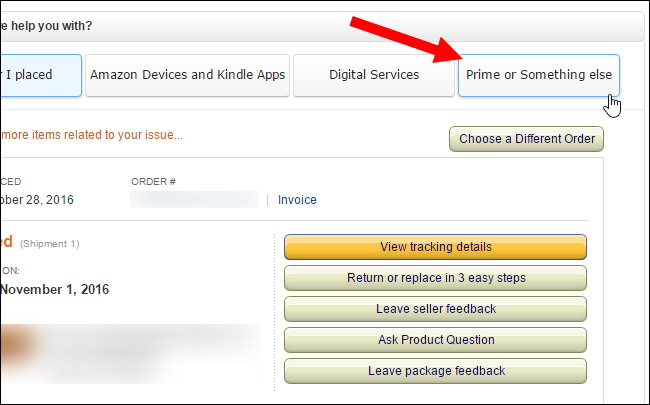Click the order date text, 28, 2016
Viewport: 650px width, 405px height.
(37, 200)
